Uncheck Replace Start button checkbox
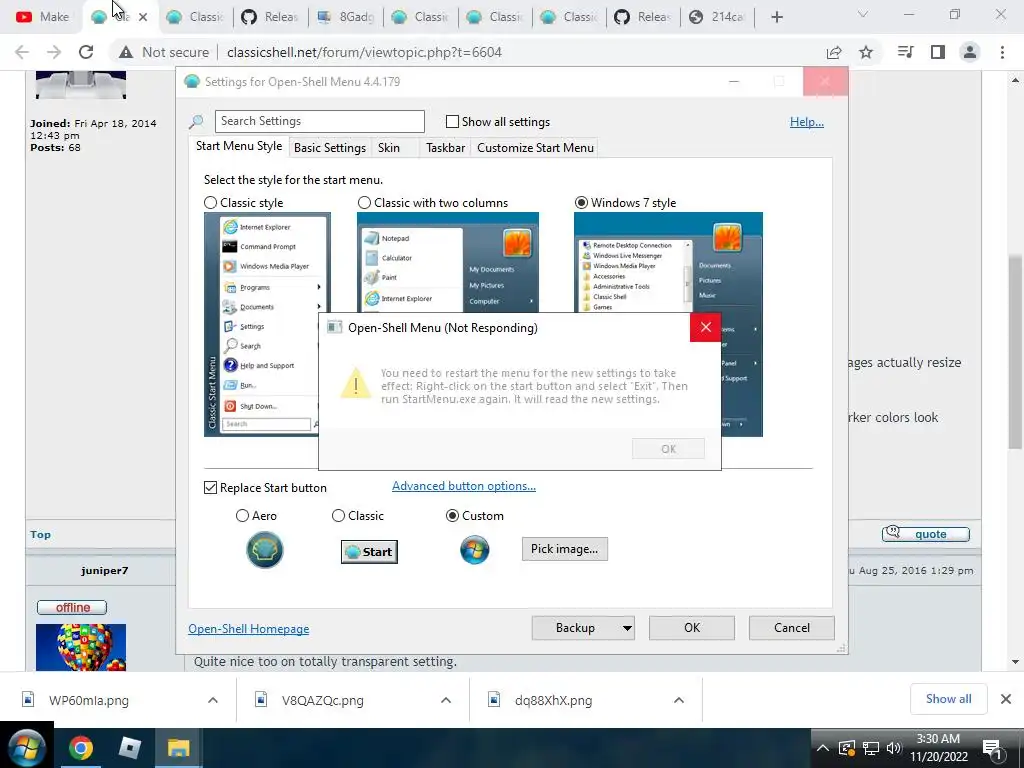 coord(210,488)
